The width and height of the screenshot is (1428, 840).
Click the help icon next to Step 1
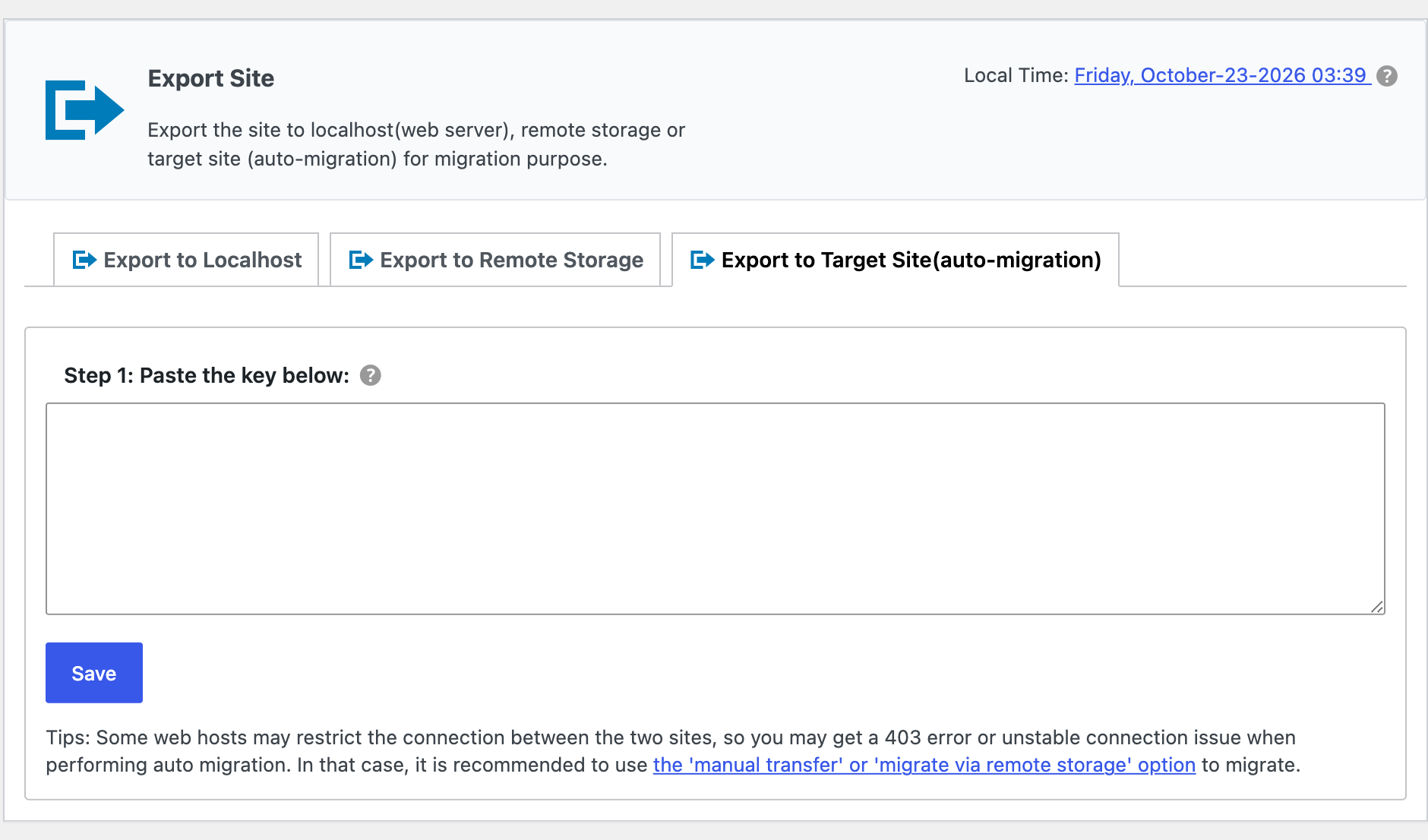[370, 375]
